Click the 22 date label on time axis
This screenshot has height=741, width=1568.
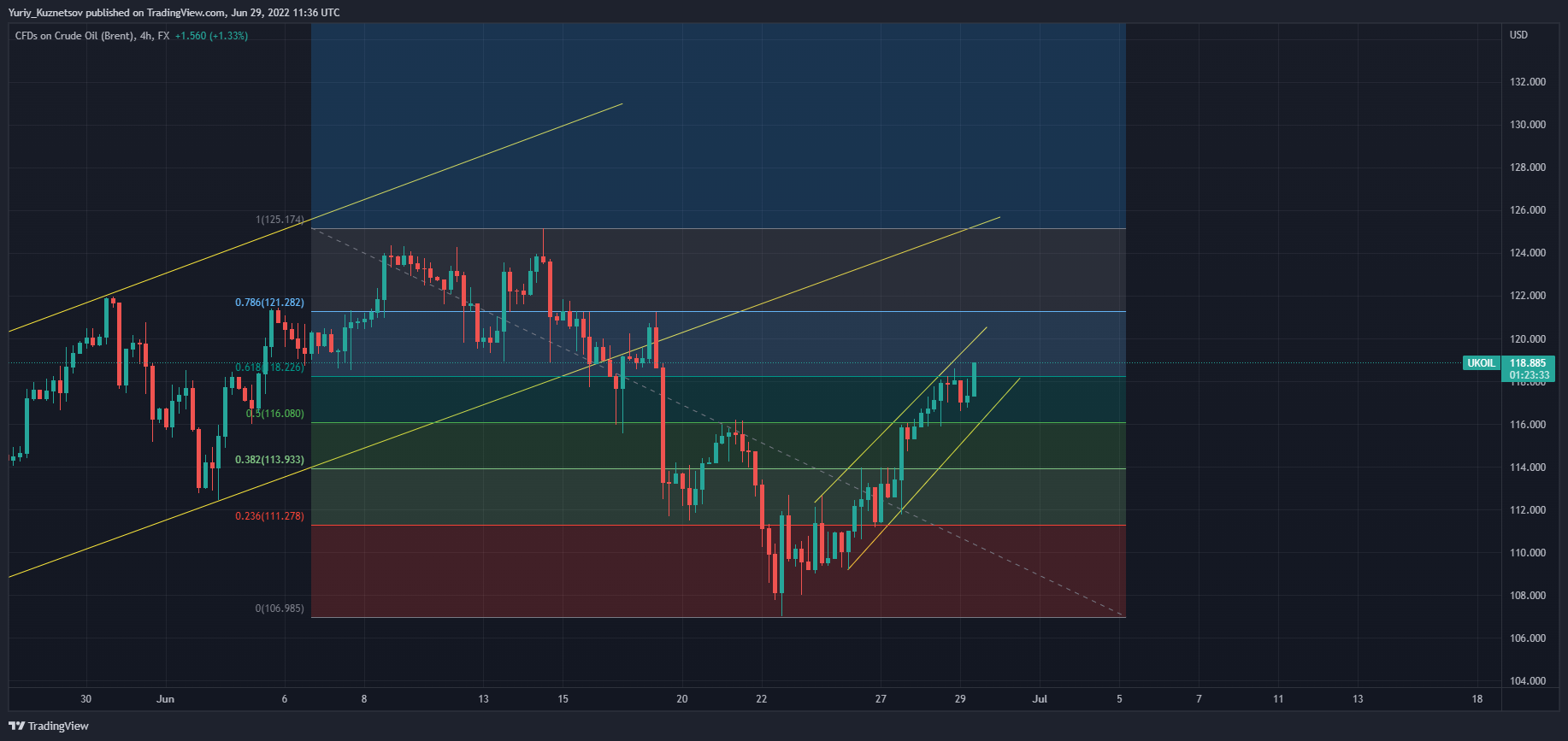(x=762, y=699)
